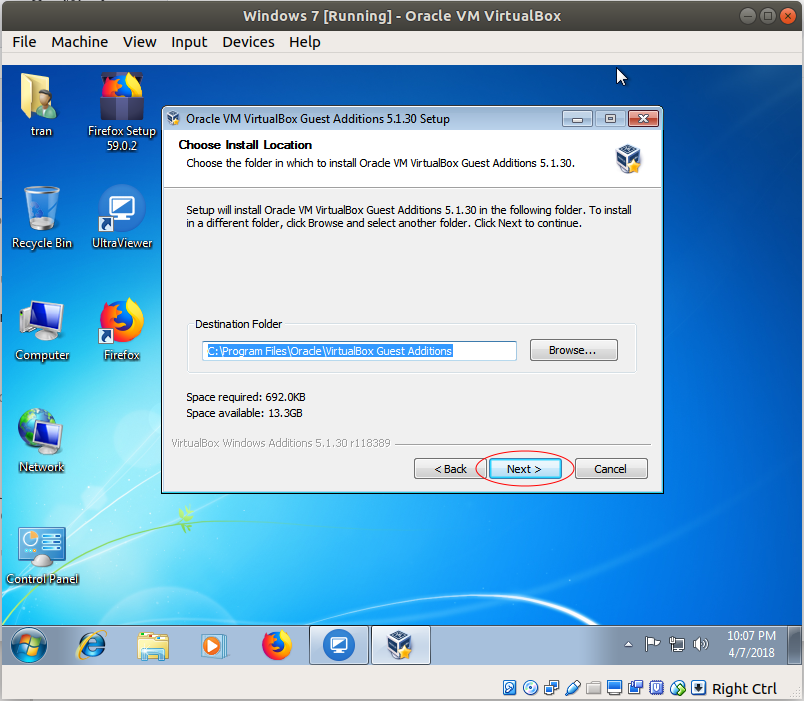
Task: Open Windows Media Player from the taskbar
Action: click(x=214, y=645)
